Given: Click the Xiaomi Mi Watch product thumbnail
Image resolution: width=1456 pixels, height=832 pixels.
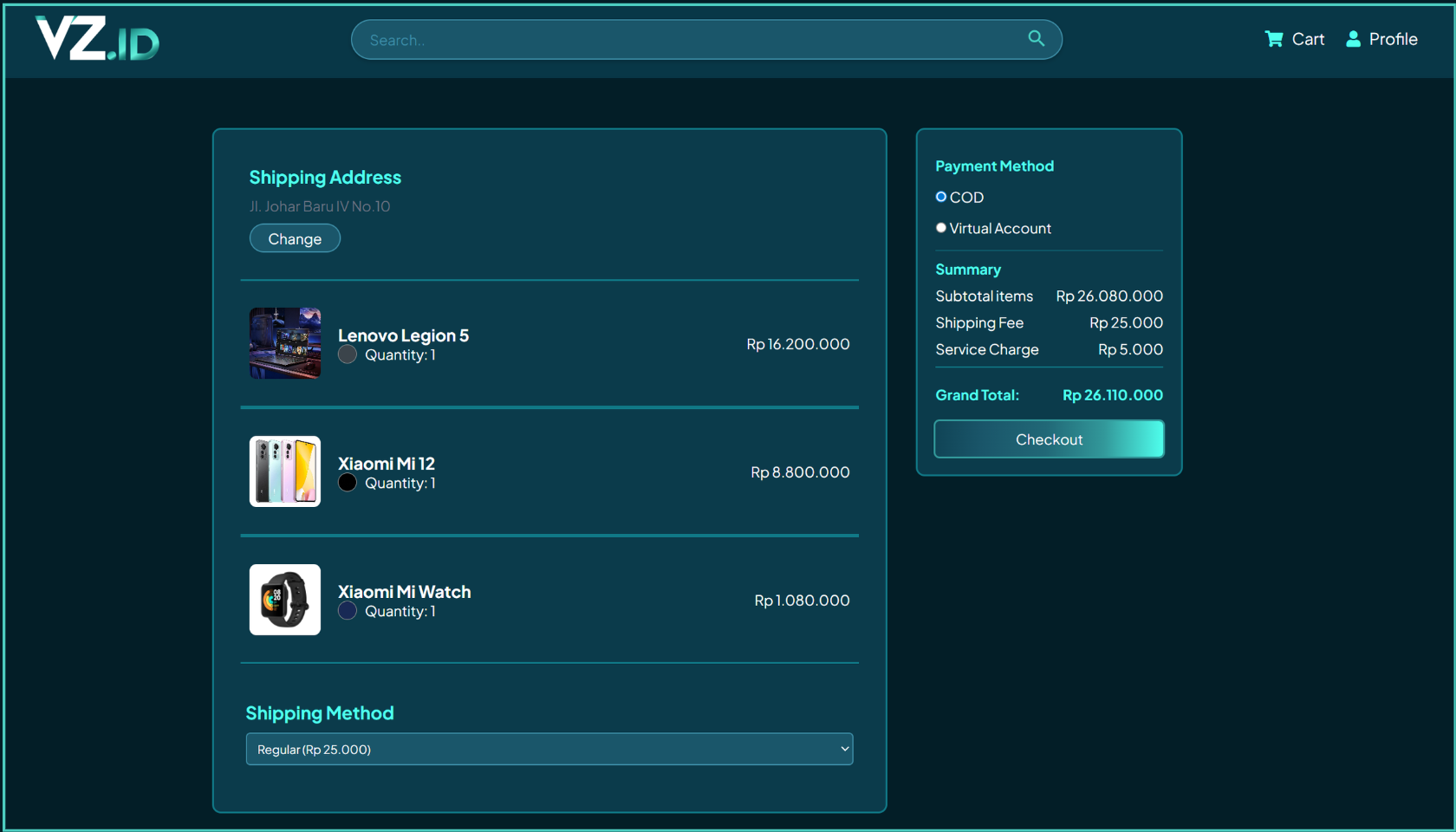Looking at the screenshot, I should [x=285, y=600].
